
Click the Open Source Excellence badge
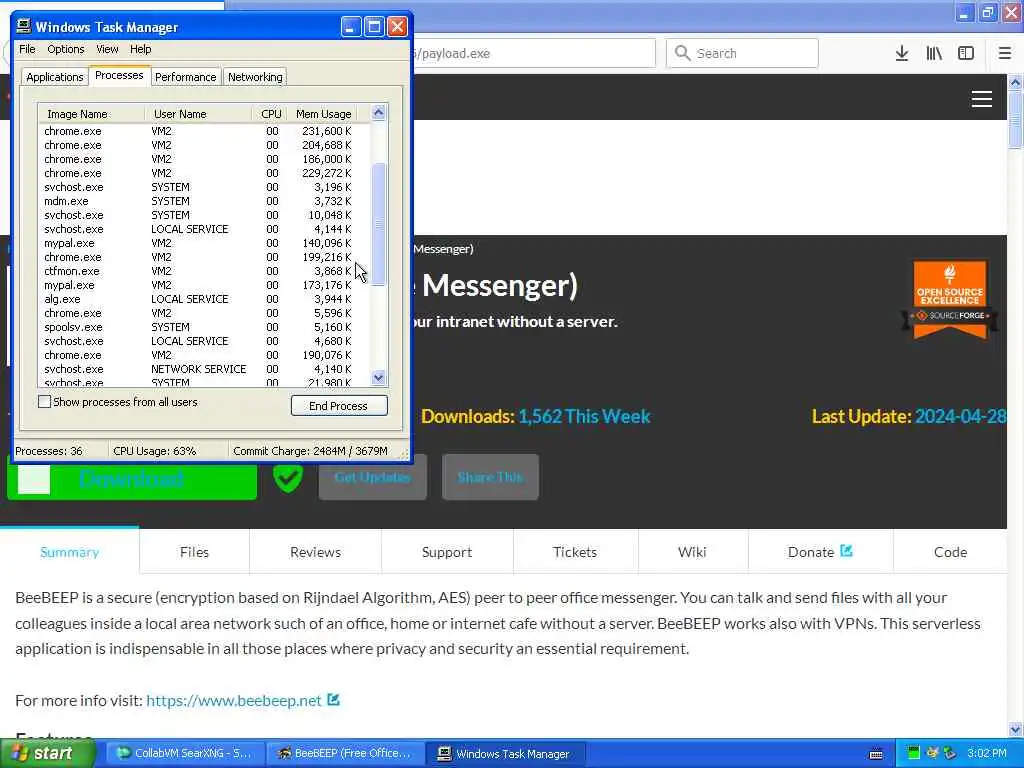950,299
